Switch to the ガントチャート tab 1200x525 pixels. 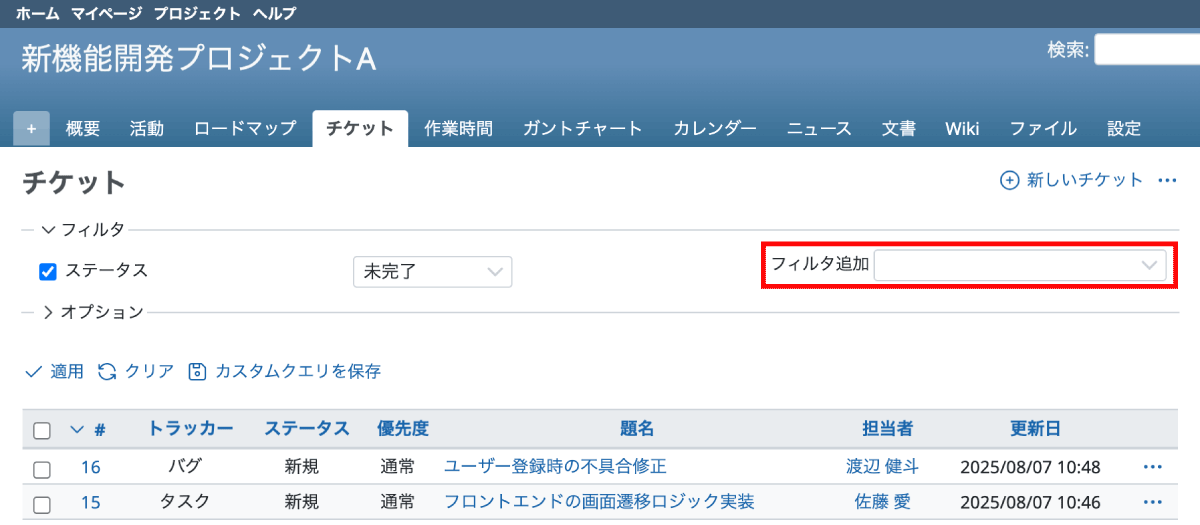(582, 129)
